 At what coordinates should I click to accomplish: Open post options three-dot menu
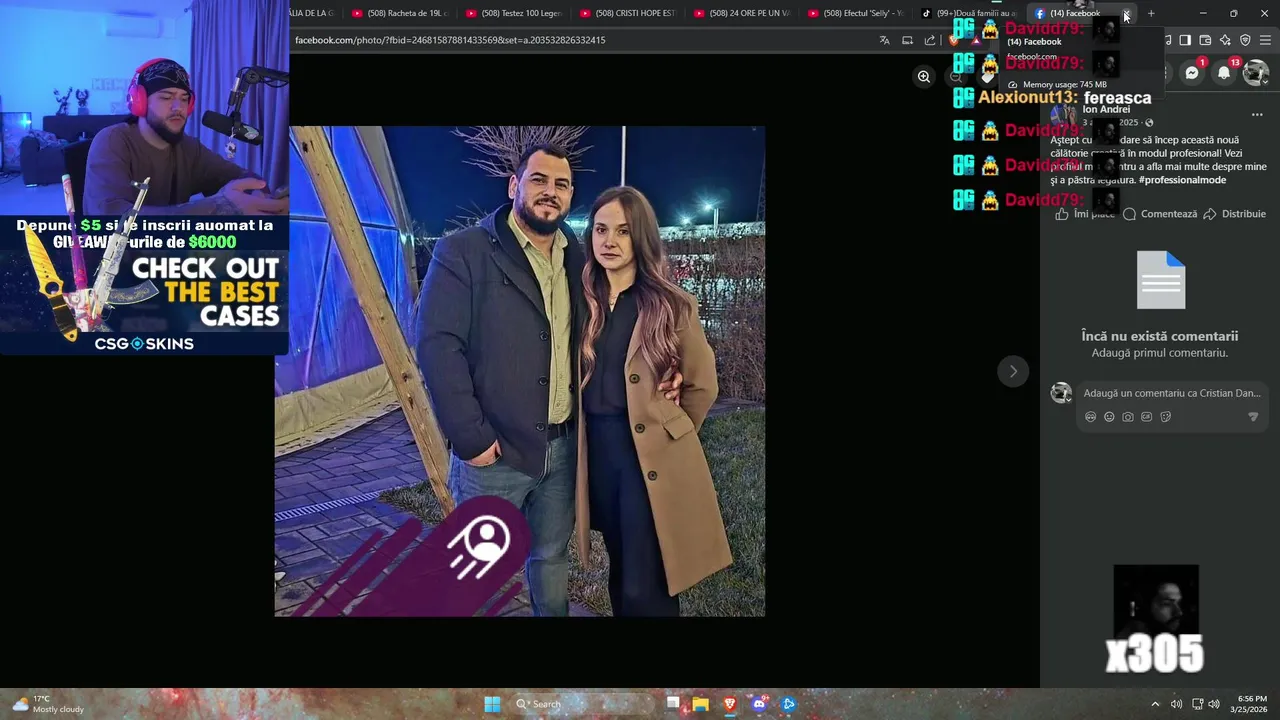(1257, 115)
